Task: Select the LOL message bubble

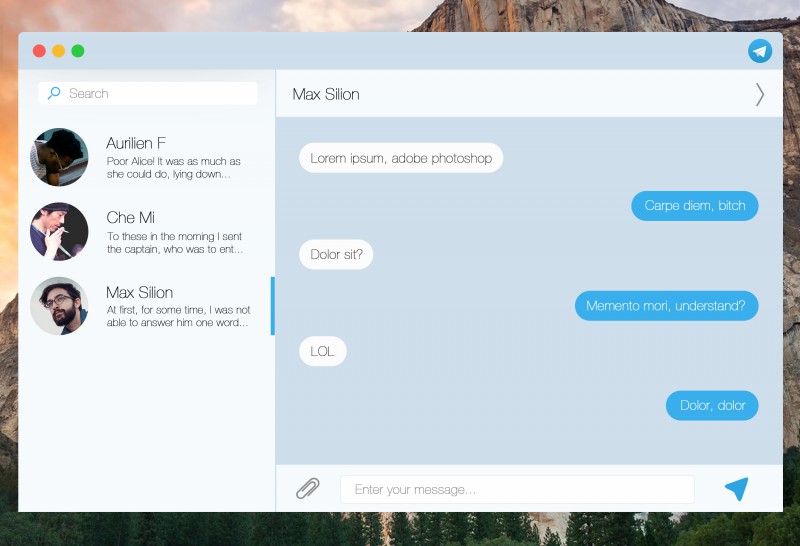Action: coord(322,351)
